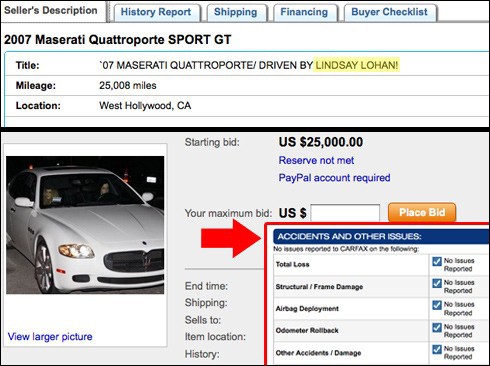
Task: Open the Financing tab
Action: (304, 12)
